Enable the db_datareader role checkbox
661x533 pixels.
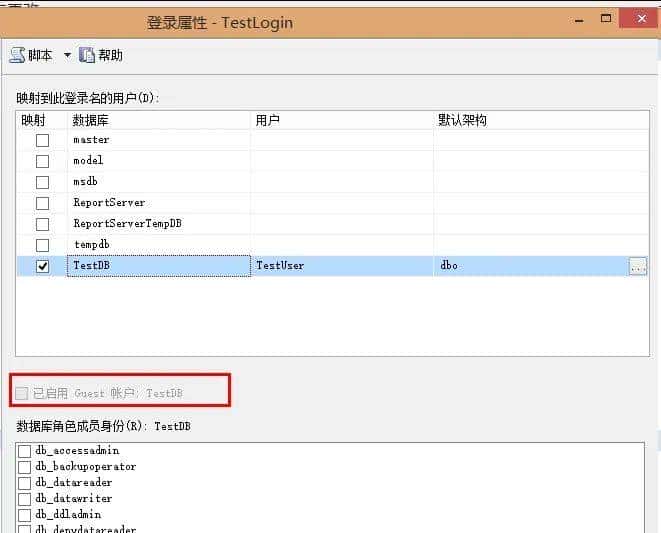(24, 483)
